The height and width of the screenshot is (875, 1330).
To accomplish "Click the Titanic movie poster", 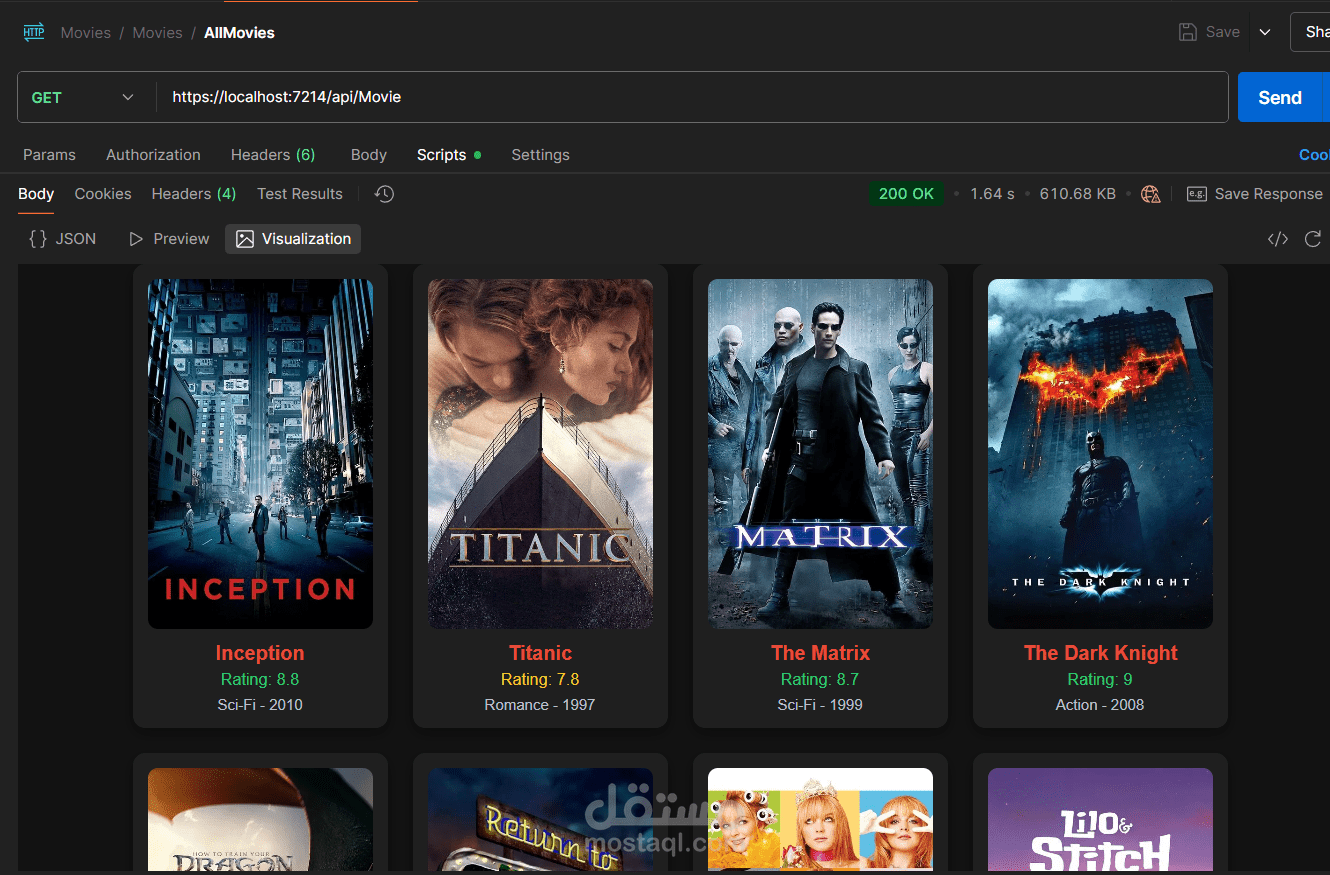I will point(540,454).
